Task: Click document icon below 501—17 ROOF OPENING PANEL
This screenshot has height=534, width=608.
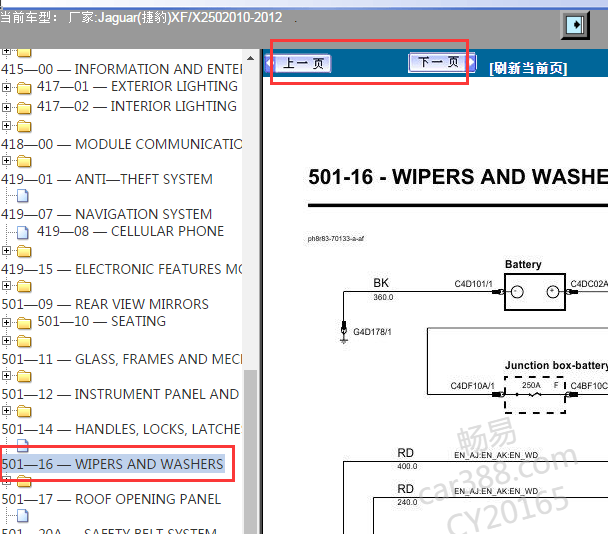Action: click(x=22, y=516)
